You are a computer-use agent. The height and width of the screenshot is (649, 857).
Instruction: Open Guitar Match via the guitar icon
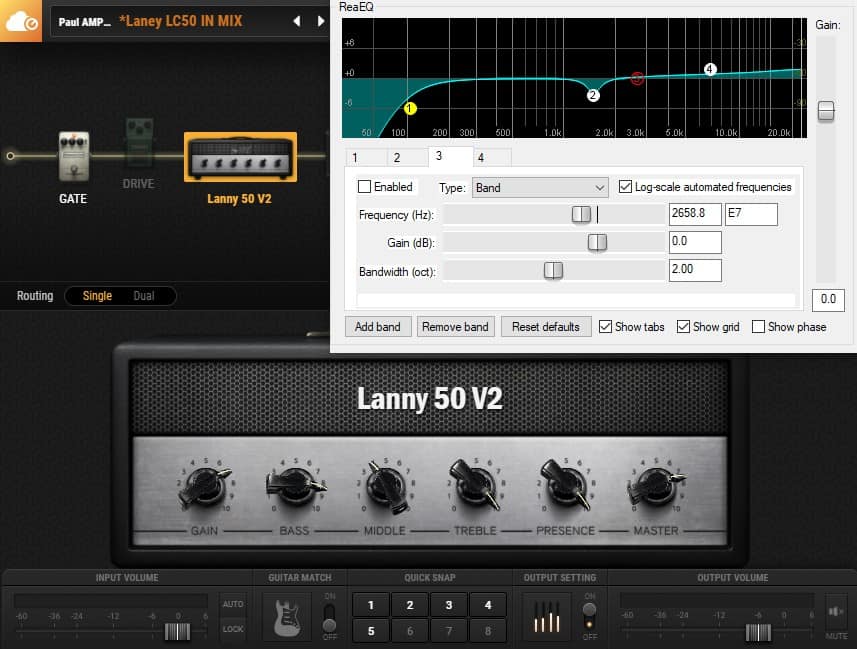point(287,617)
